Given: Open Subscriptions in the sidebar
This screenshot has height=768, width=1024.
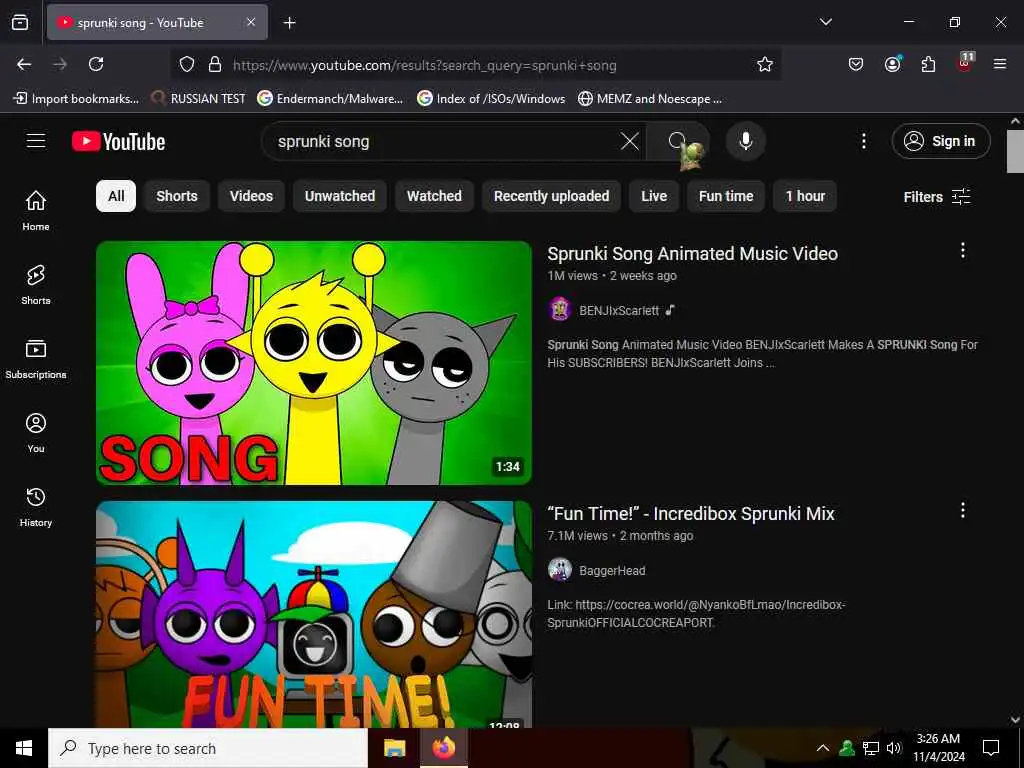Looking at the screenshot, I should (36, 359).
